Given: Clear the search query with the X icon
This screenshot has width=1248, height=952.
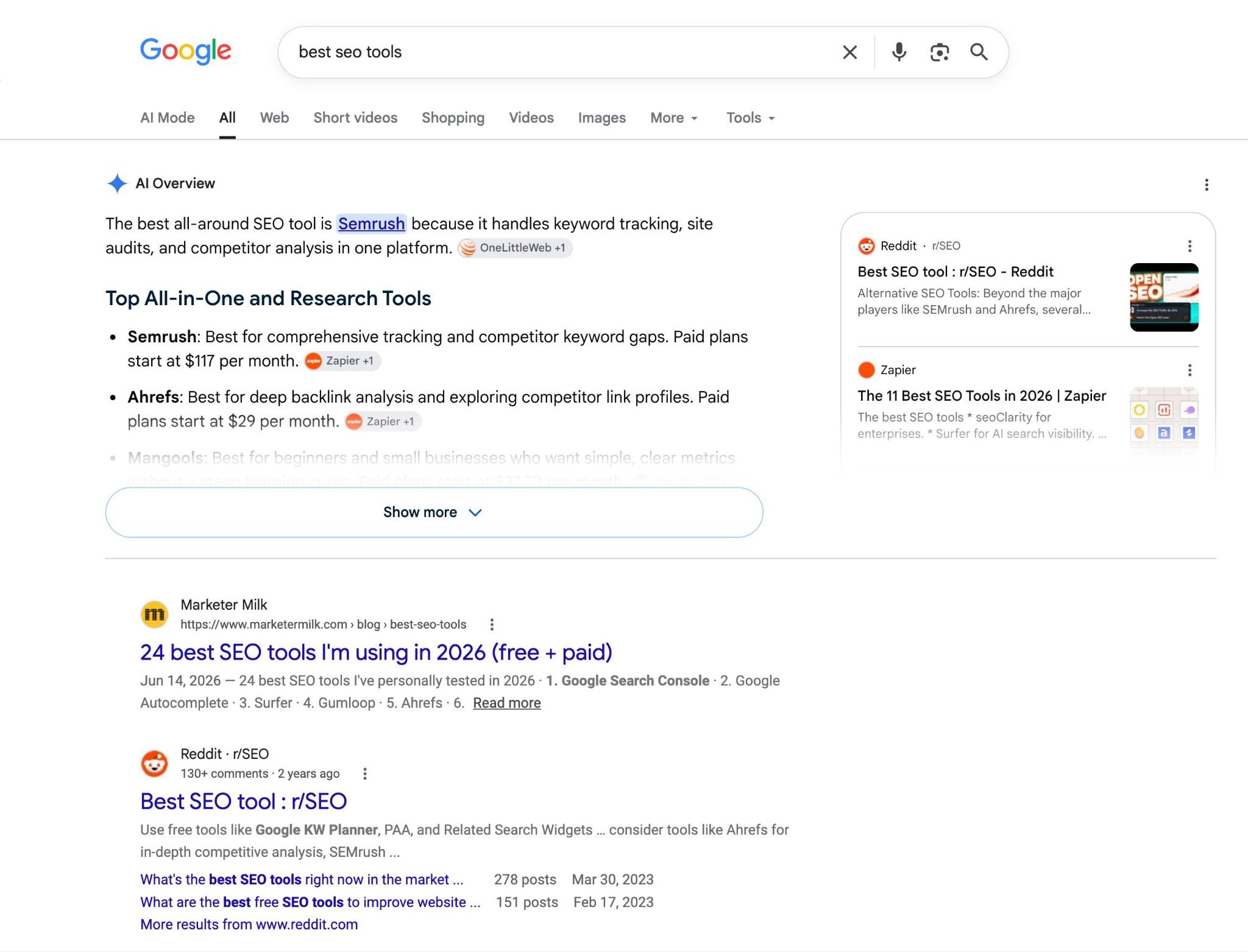Looking at the screenshot, I should click(x=849, y=52).
